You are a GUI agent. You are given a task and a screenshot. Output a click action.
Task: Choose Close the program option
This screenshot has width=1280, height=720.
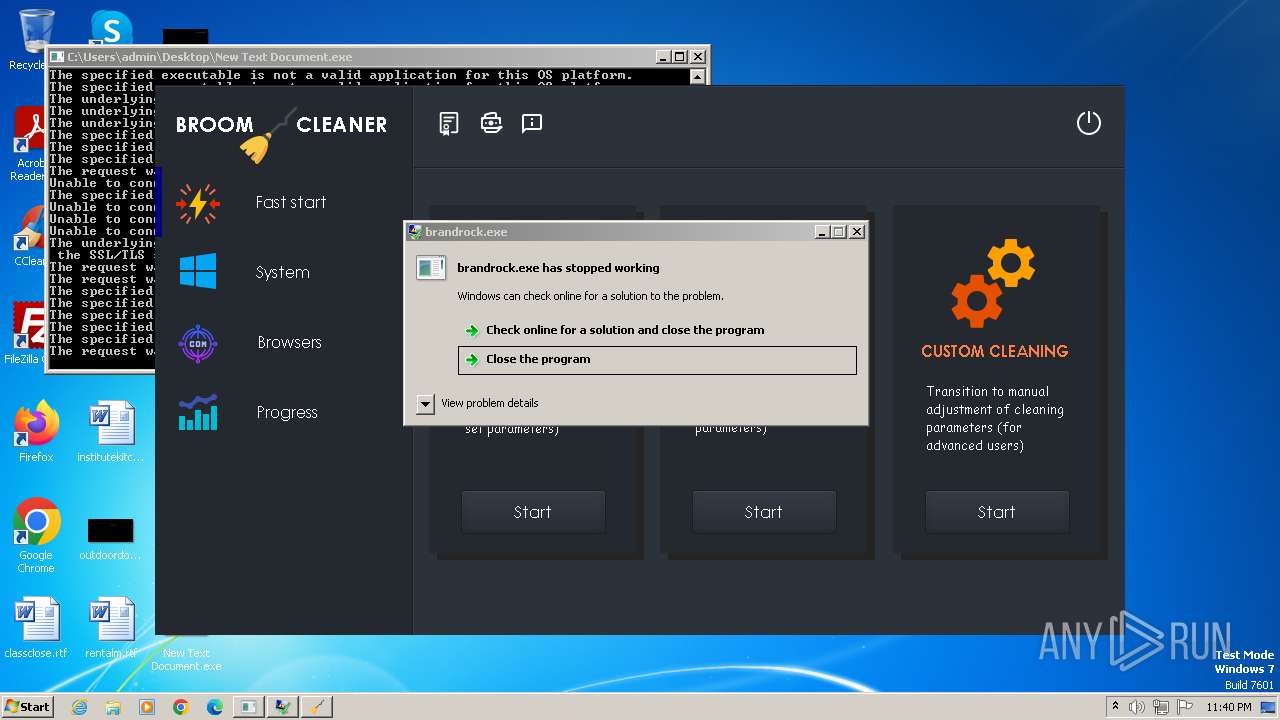point(657,360)
